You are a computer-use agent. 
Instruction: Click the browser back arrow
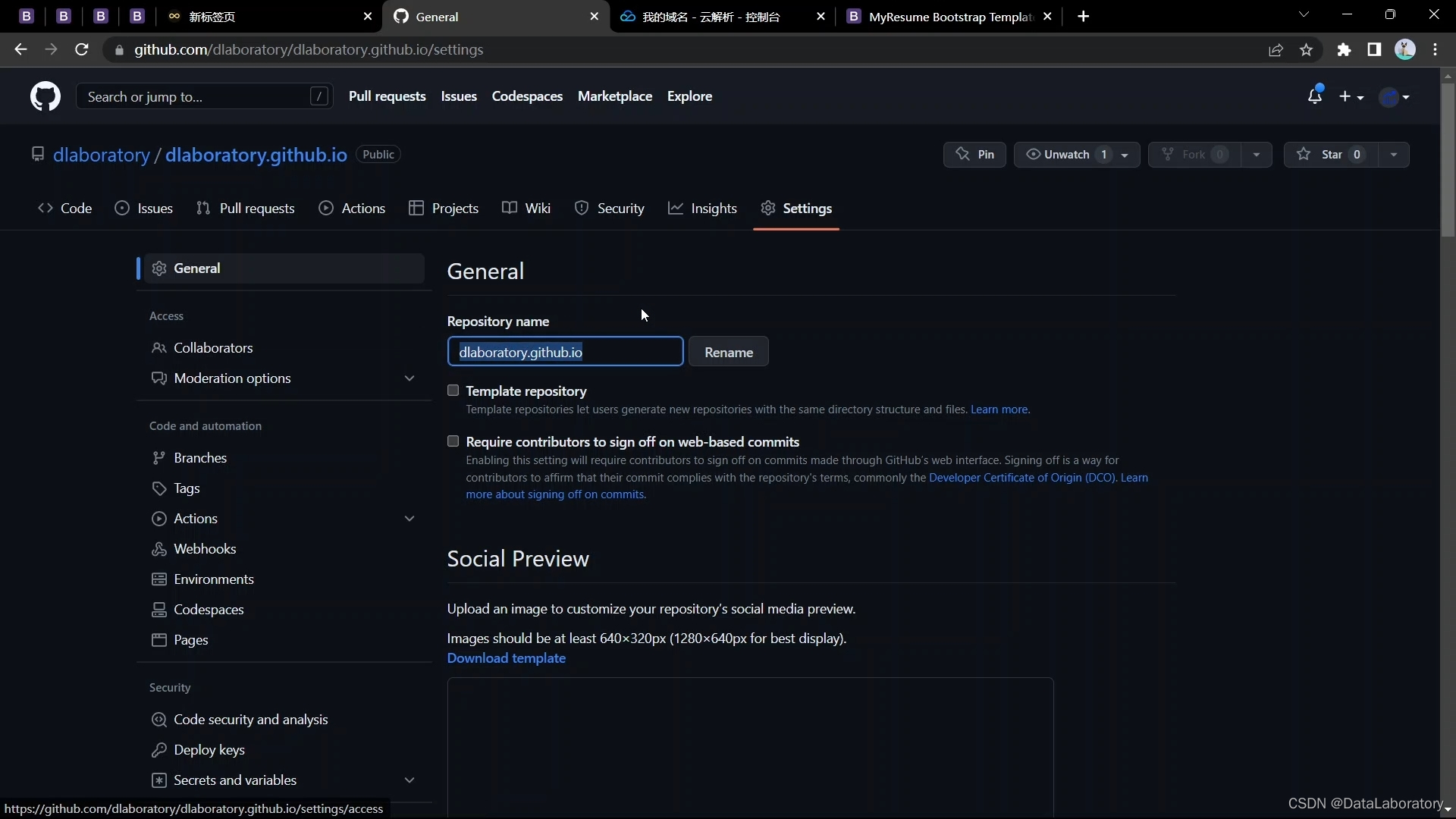coord(20,50)
